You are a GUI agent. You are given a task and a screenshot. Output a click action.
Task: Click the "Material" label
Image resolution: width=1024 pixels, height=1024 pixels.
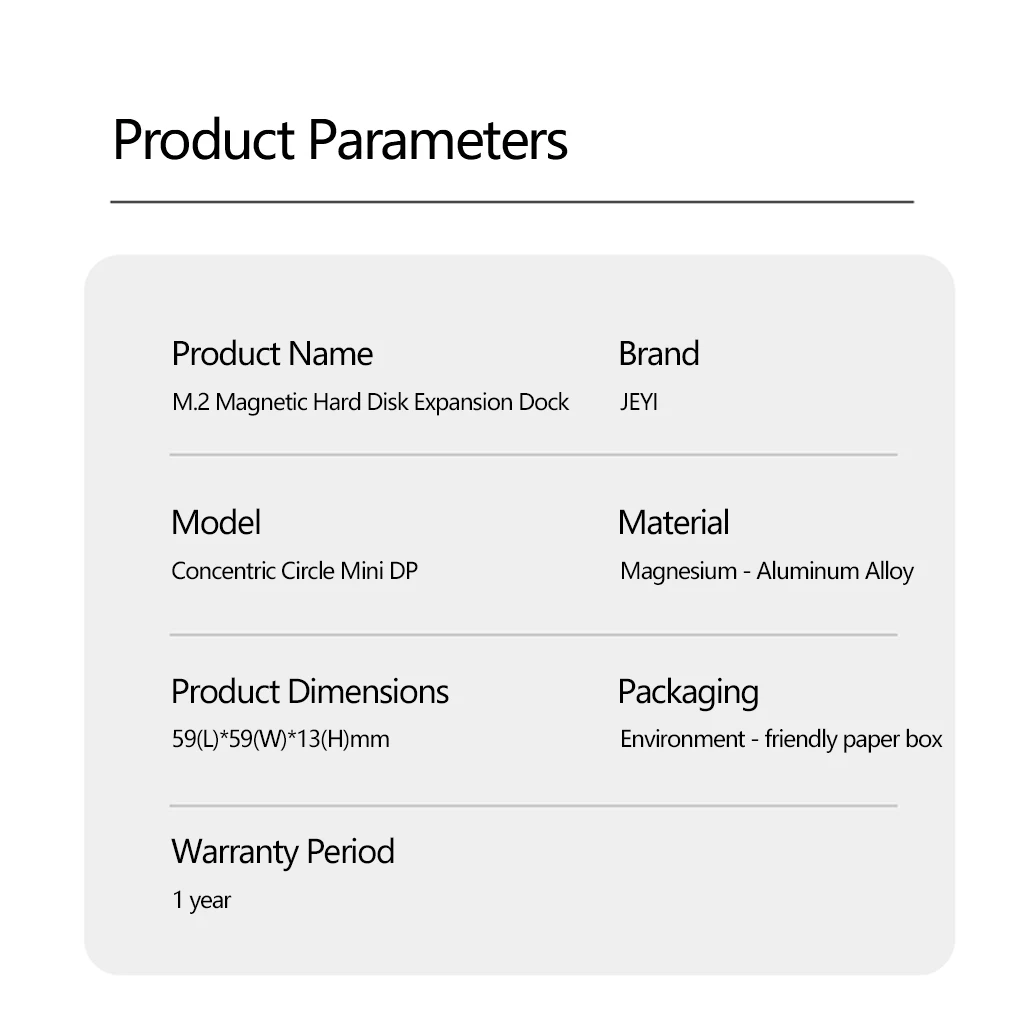coord(673,523)
